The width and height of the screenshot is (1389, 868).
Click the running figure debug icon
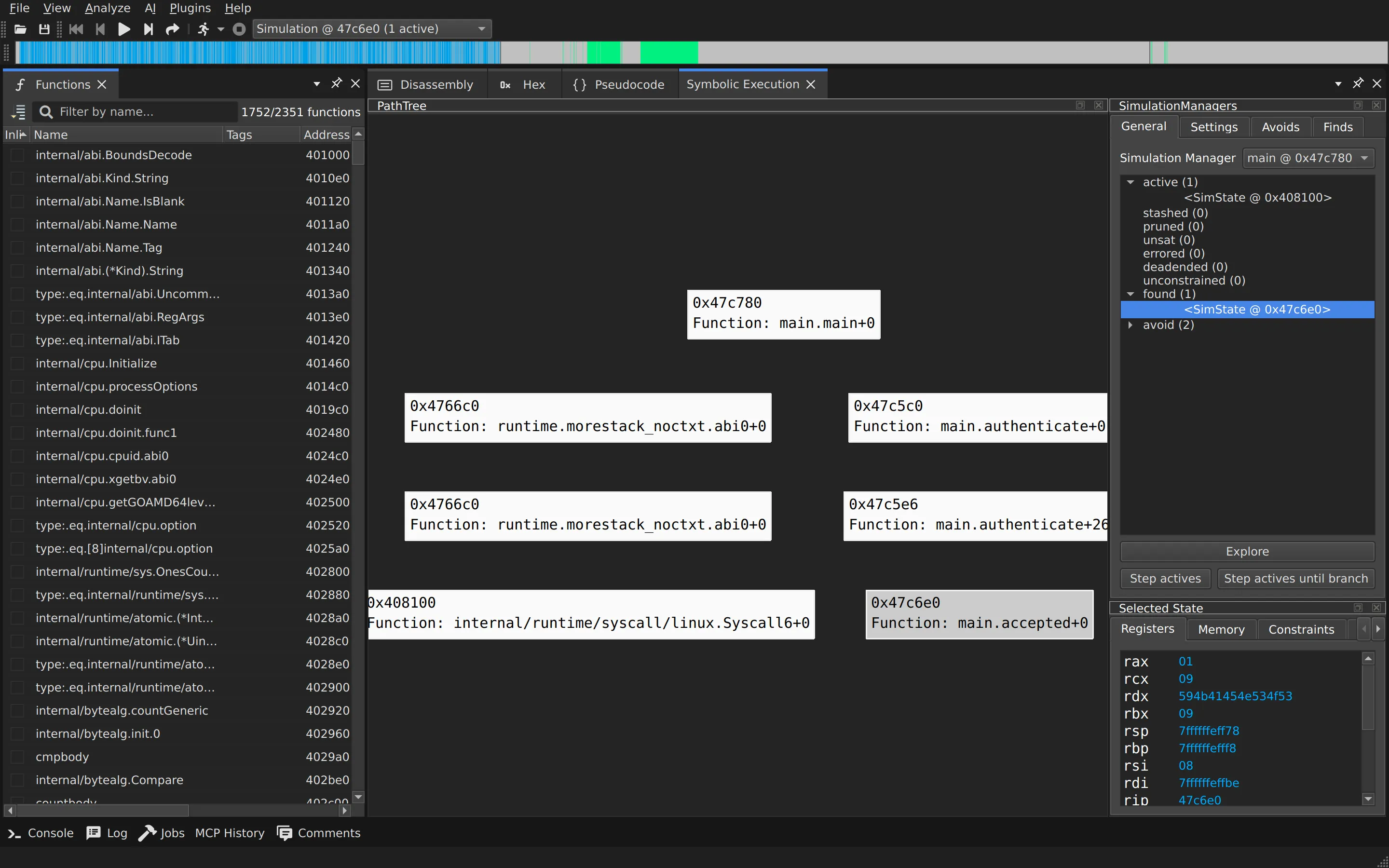coord(203,29)
